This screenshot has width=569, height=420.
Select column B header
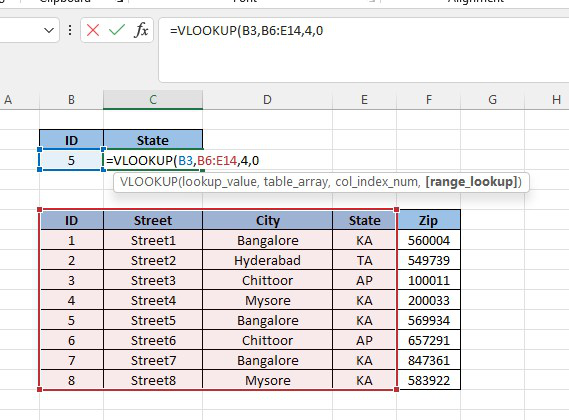[71, 99]
